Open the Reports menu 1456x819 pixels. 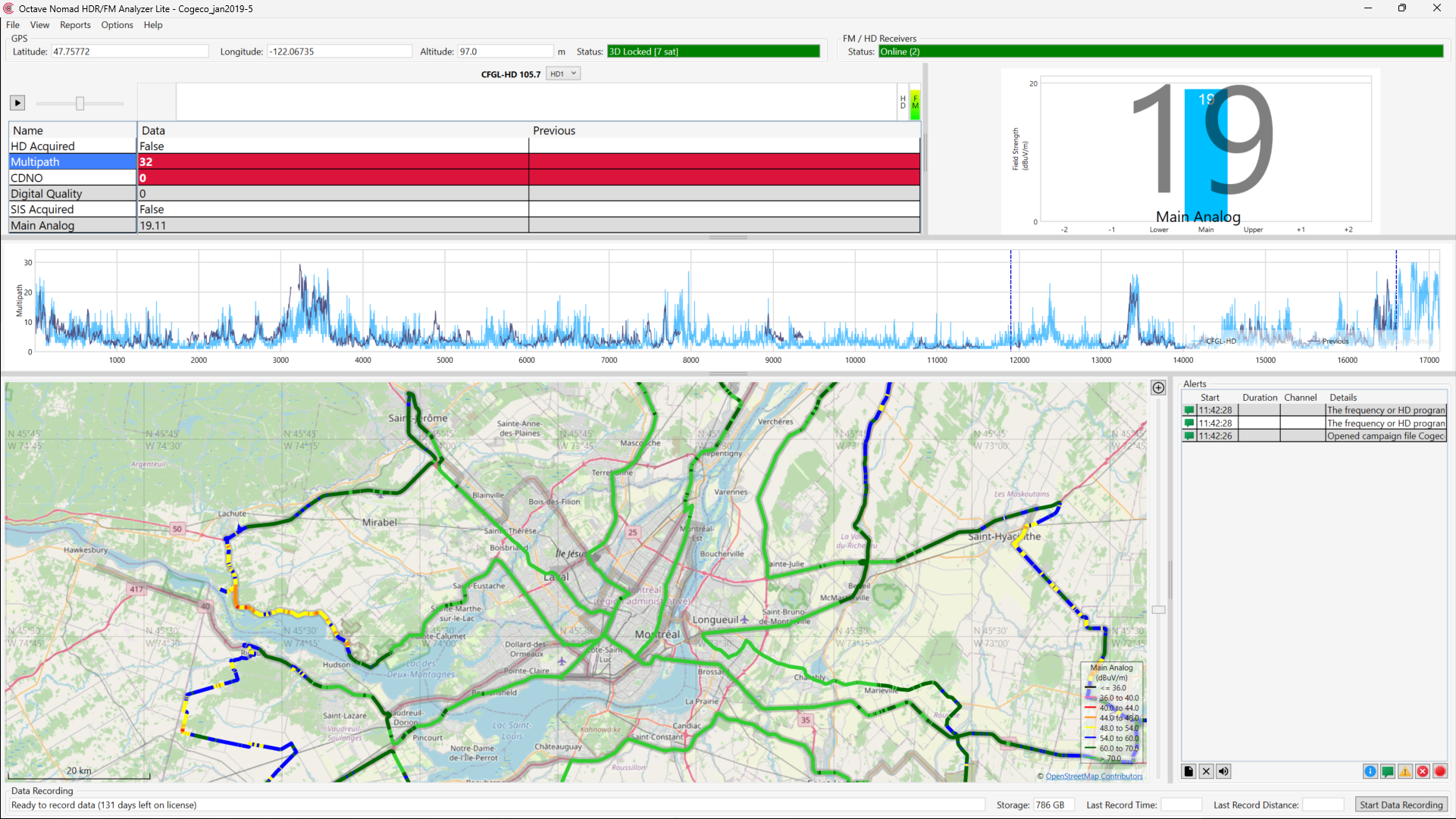click(x=75, y=25)
